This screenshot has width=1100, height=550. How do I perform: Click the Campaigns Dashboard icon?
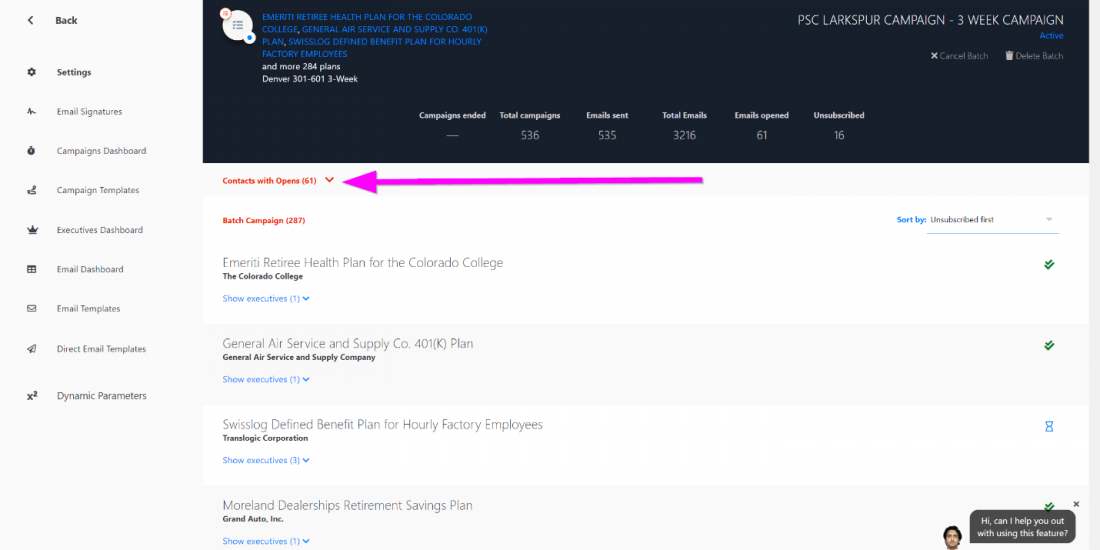(x=32, y=151)
